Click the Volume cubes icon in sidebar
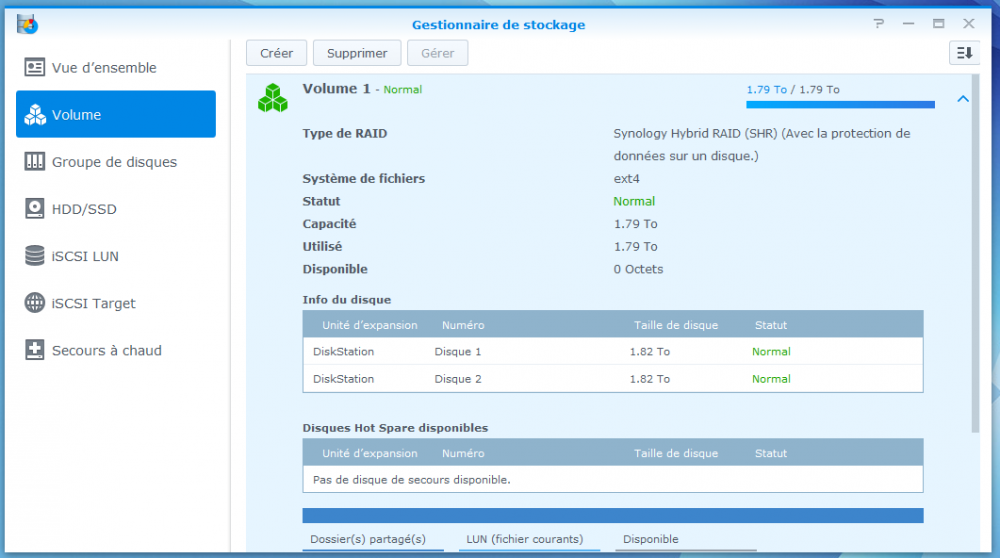Image resolution: width=1000 pixels, height=558 pixels. pos(35,115)
